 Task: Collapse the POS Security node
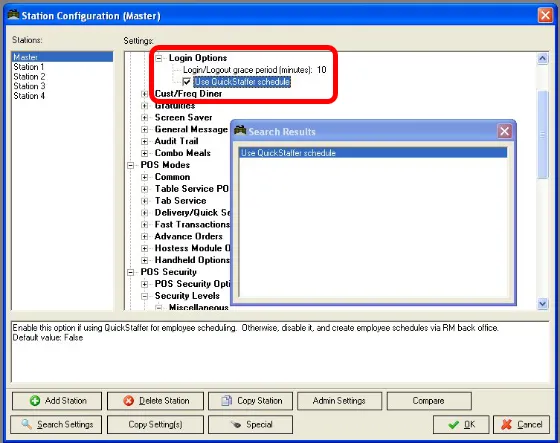pyautogui.click(x=131, y=273)
